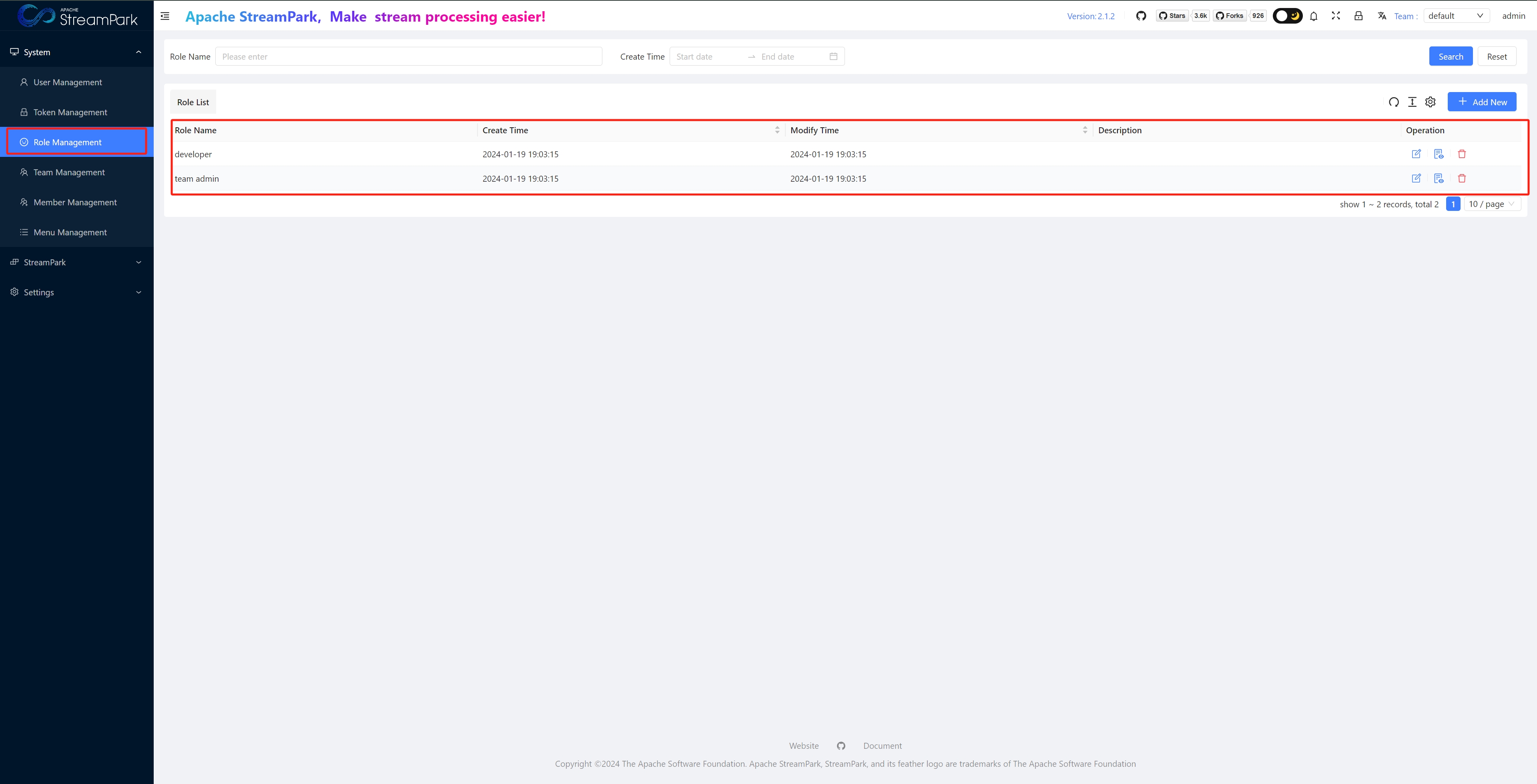Click the lock screen icon
Viewport: 1537px width, 784px height.
point(1358,16)
